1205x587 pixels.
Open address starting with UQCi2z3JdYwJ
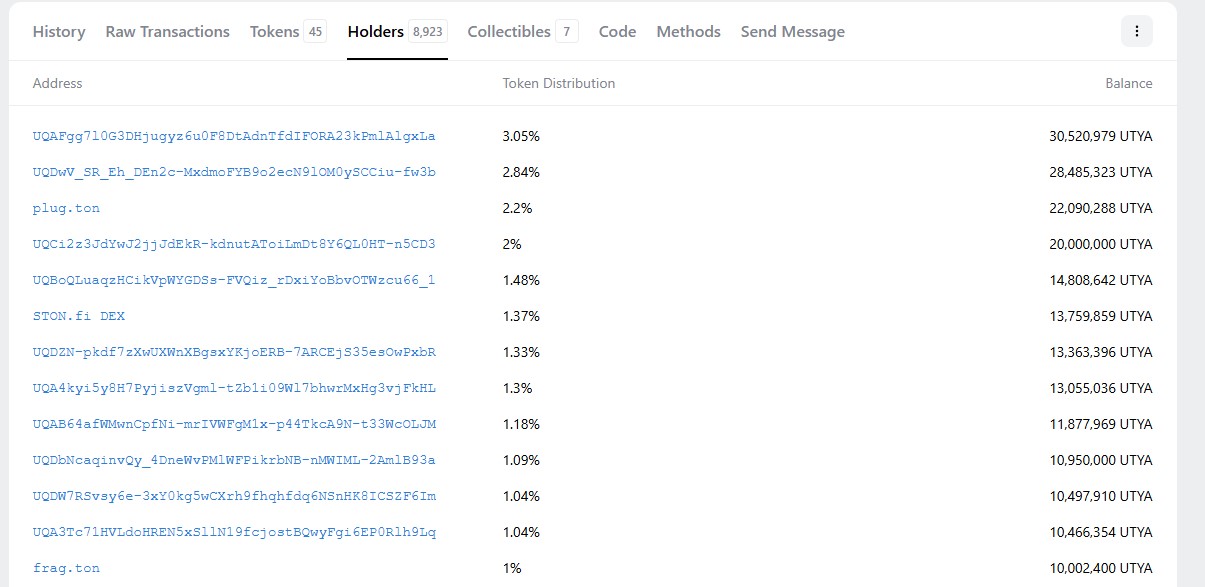[x=234, y=244]
